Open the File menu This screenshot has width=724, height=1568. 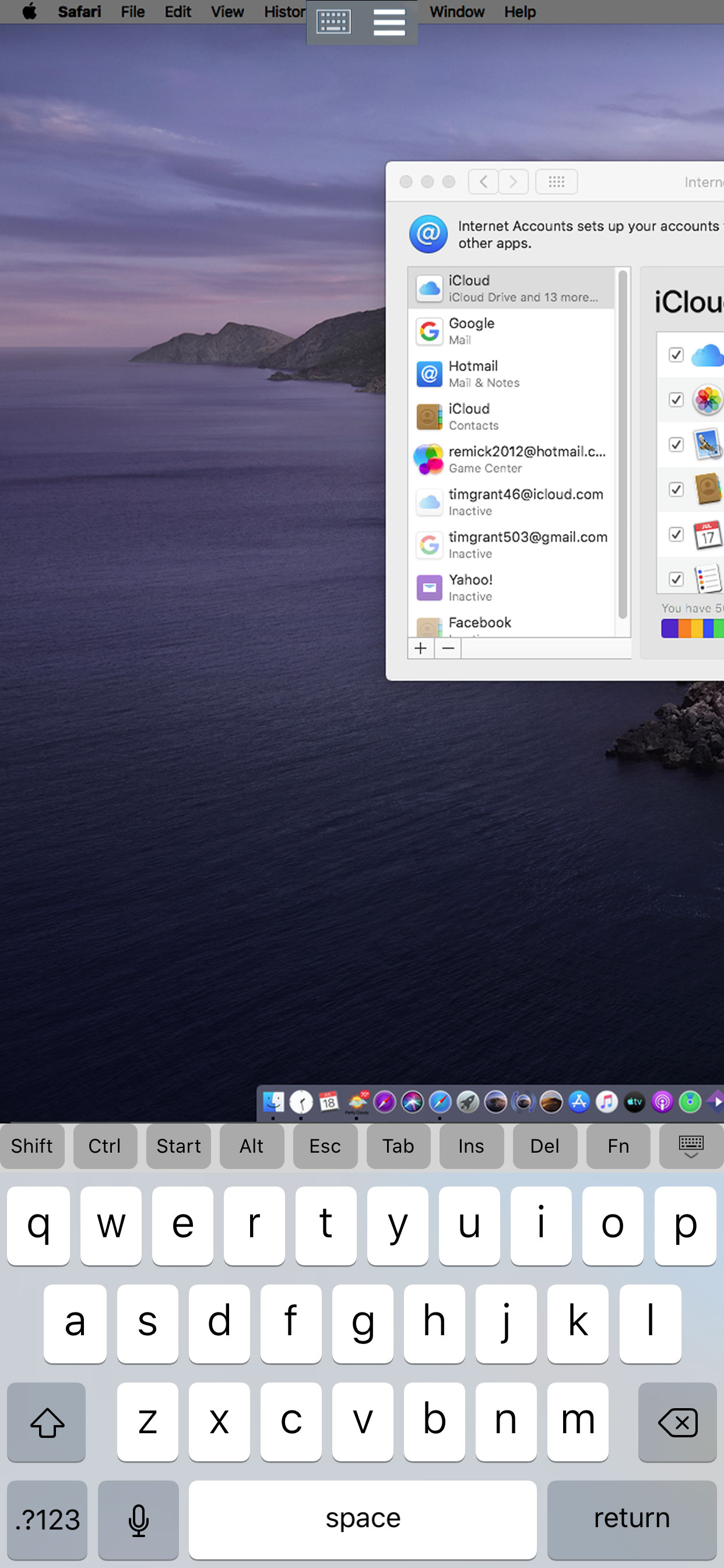[x=133, y=12]
